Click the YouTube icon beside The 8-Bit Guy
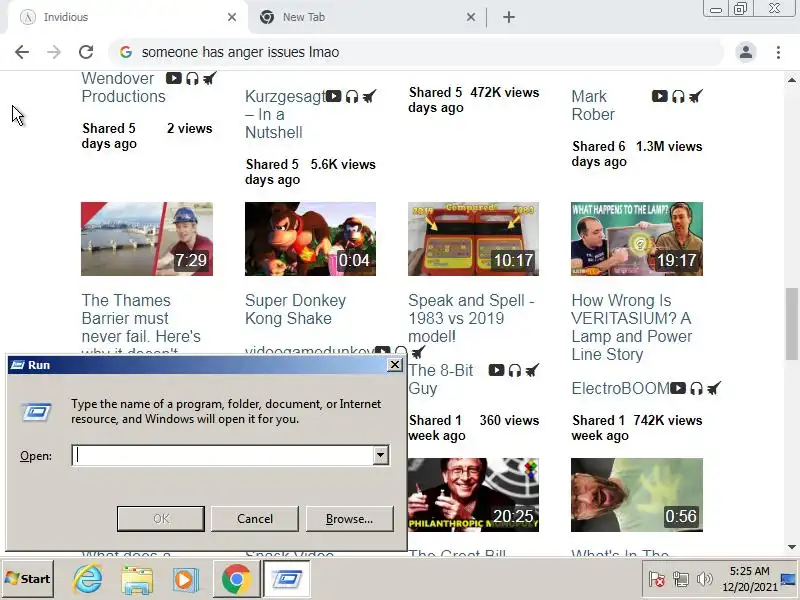Image resolution: width=800 pixels, height=600 pixels. tap(496, 370)
